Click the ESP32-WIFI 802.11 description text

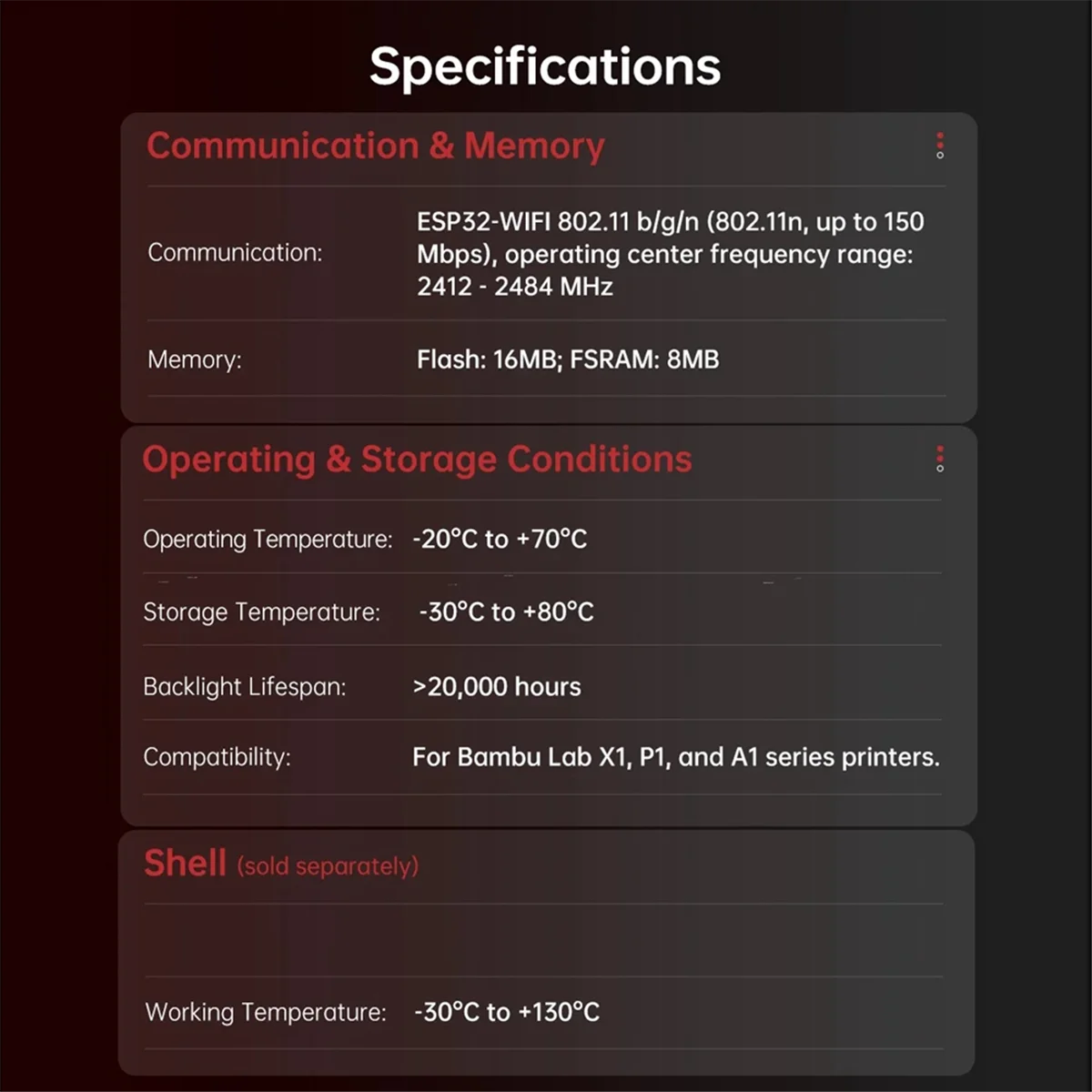(670, 254)
